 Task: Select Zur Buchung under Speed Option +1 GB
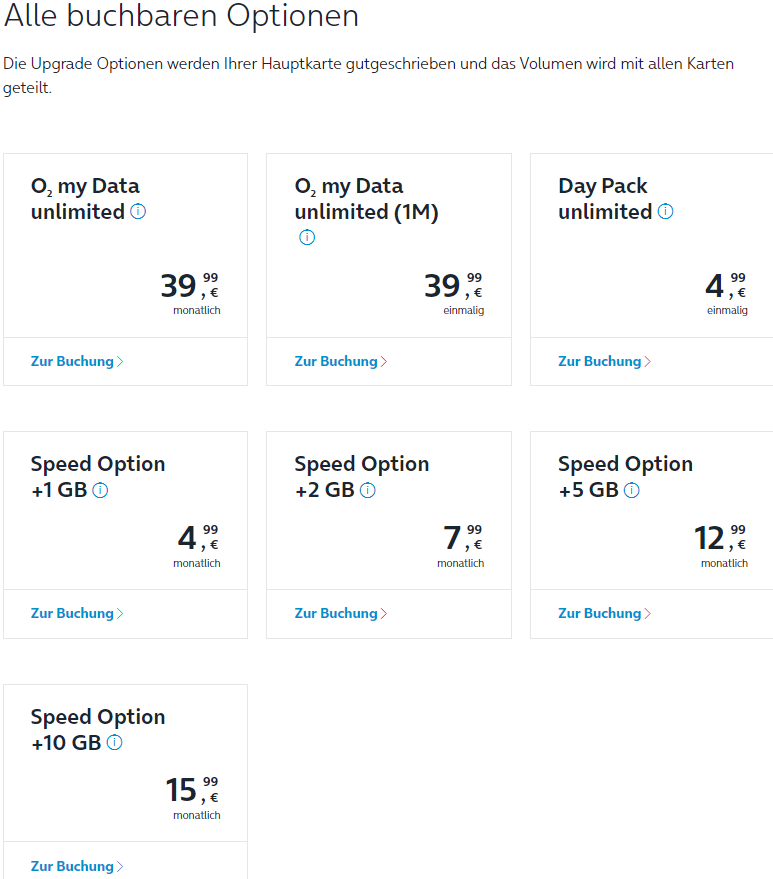(x=77, y=613)
